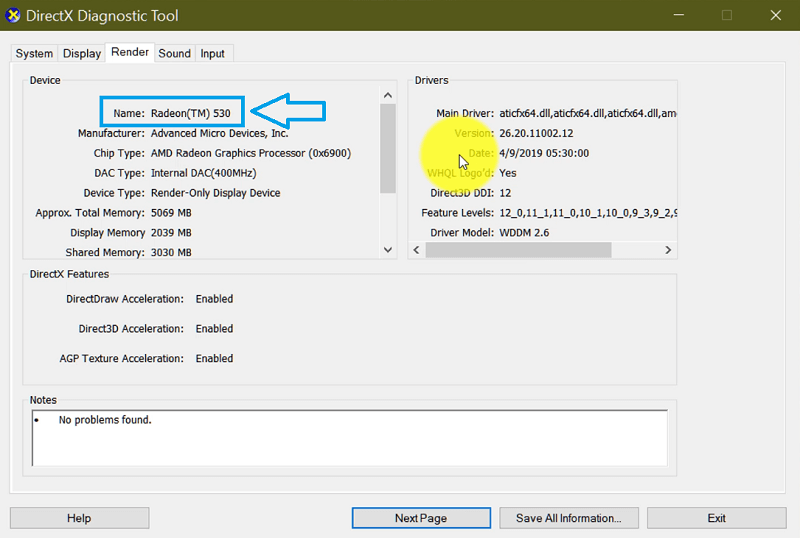The width and height of the screenshot is (800, 538).
Task: Select the 'Radeon(TM) 530' device name
Action: [x=190, y=113]
